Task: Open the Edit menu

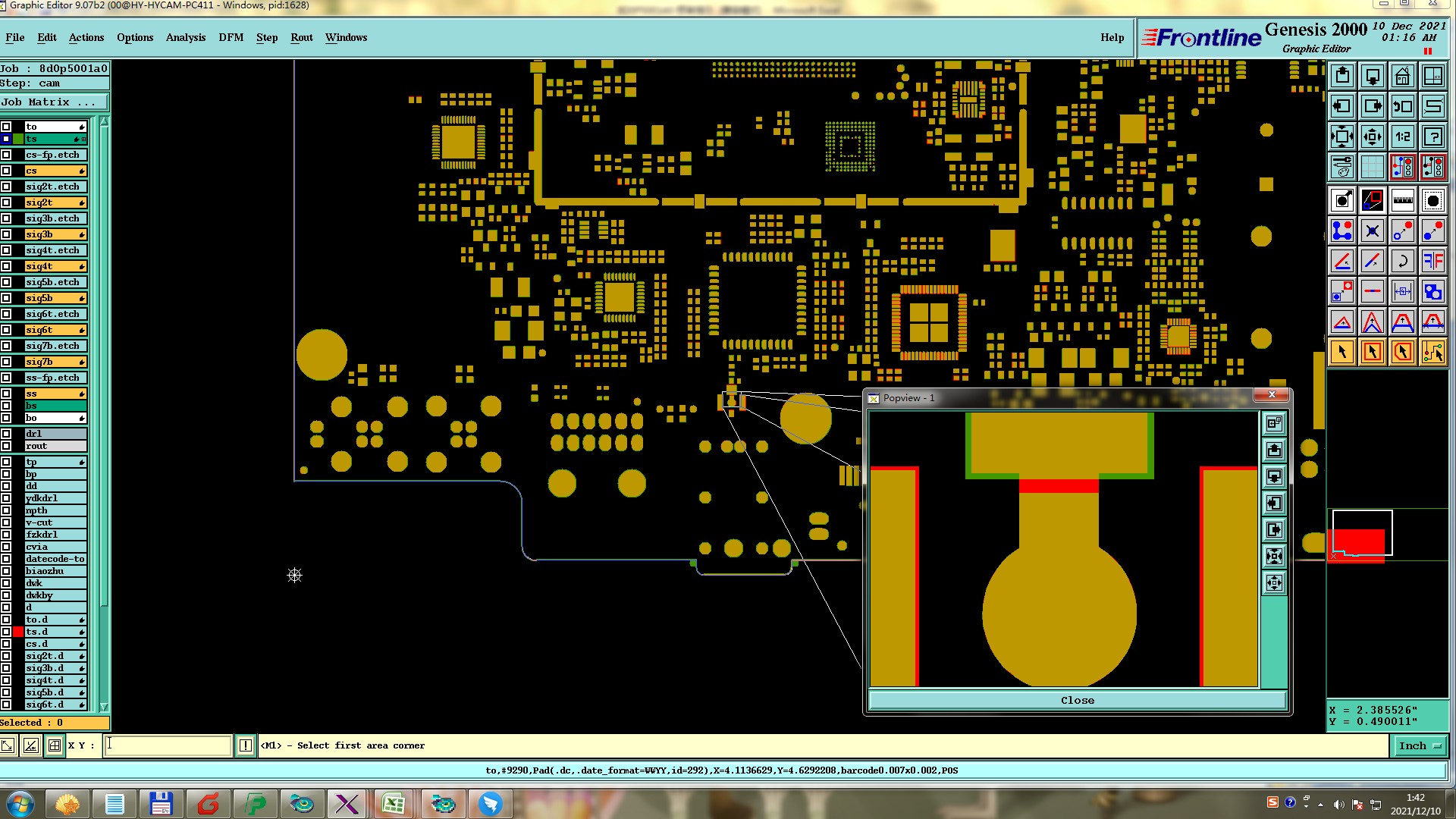Action: point(47,37)
